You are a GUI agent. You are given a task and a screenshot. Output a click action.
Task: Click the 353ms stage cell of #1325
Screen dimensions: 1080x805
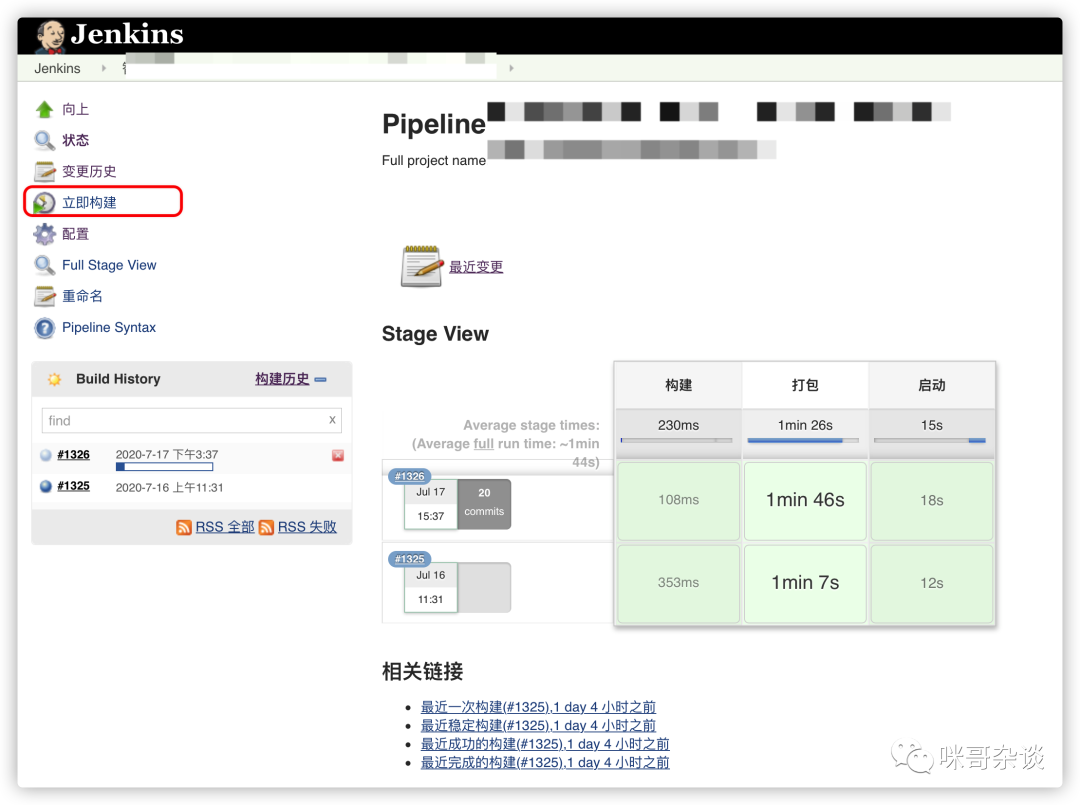click(x=678, y=583)
